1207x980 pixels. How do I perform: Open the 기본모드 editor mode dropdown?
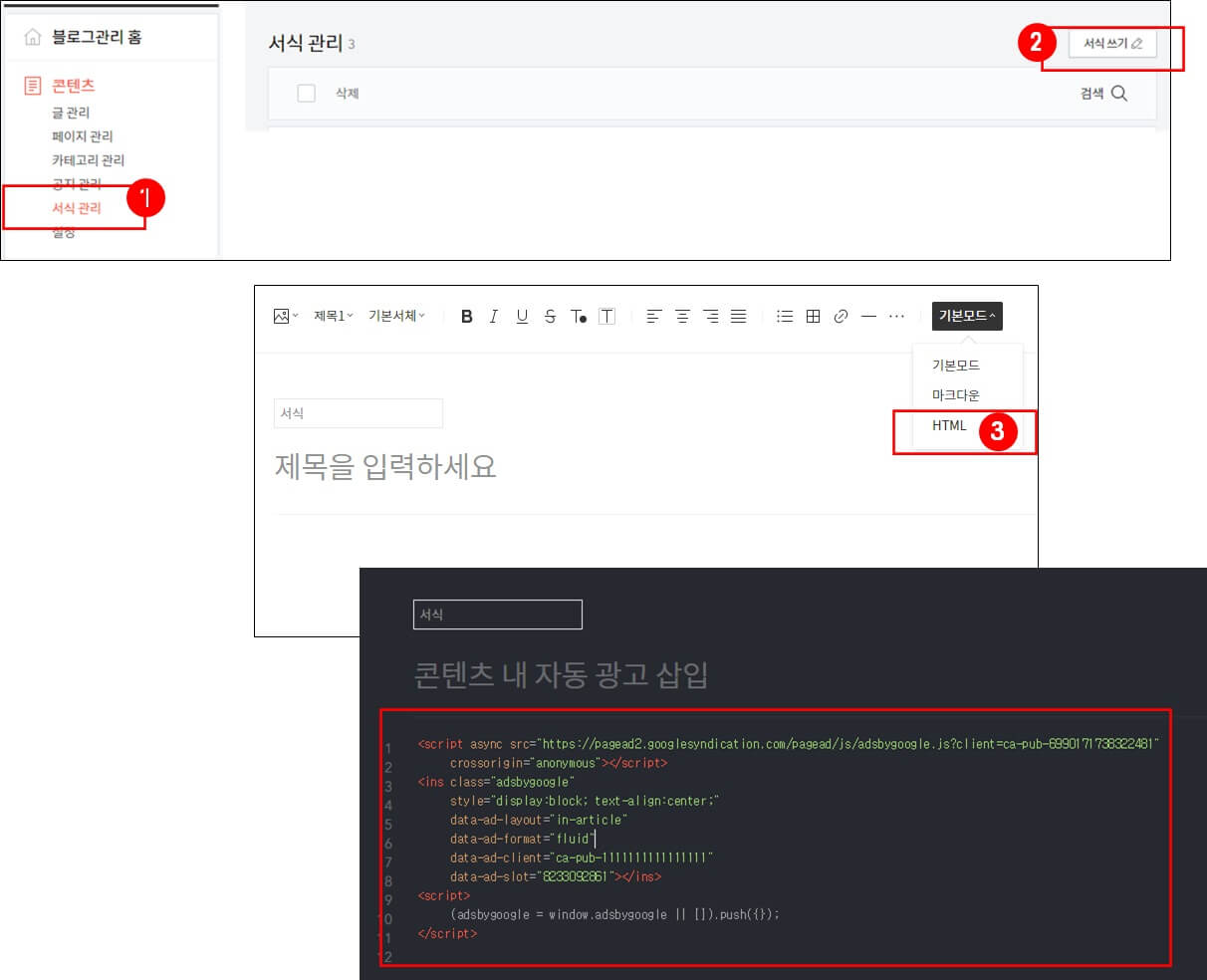(x=967, y=316)
